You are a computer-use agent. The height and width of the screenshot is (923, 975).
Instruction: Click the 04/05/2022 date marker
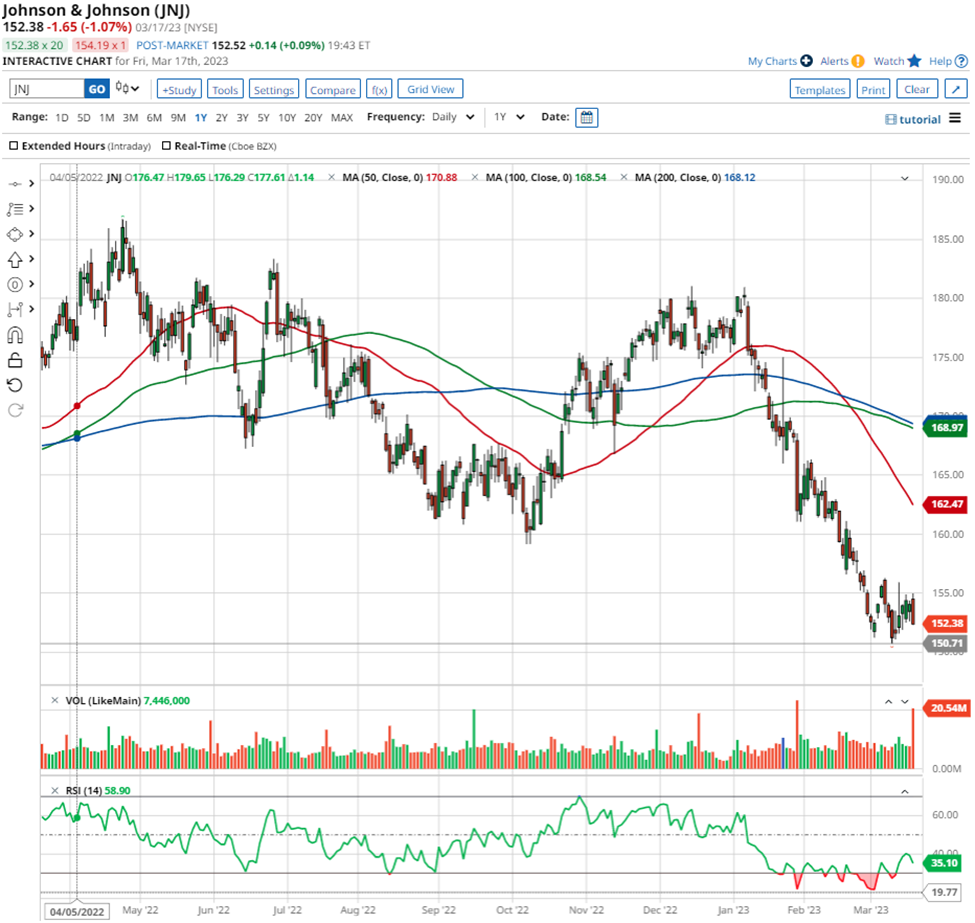tap(77, 912)
